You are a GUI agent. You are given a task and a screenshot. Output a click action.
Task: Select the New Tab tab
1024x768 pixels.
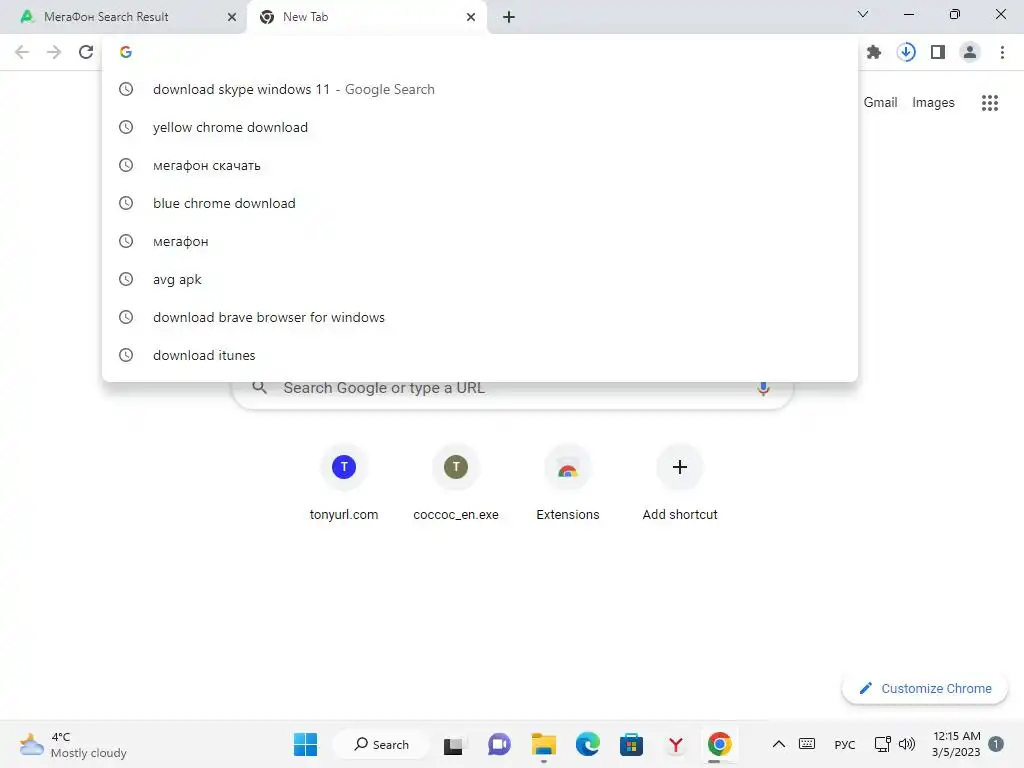click(x=366, y=17)
